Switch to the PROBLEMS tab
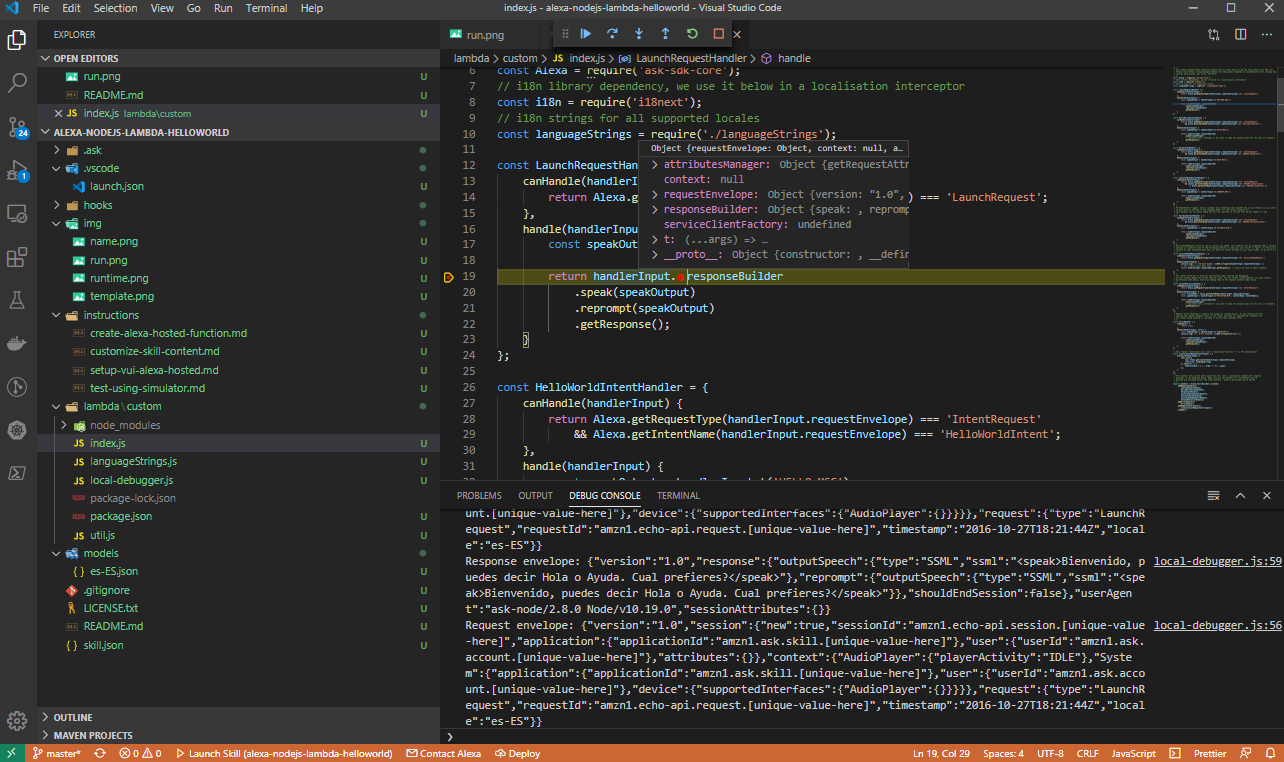The width and height of the screenshot is (1284, 762). click(479, 495)
